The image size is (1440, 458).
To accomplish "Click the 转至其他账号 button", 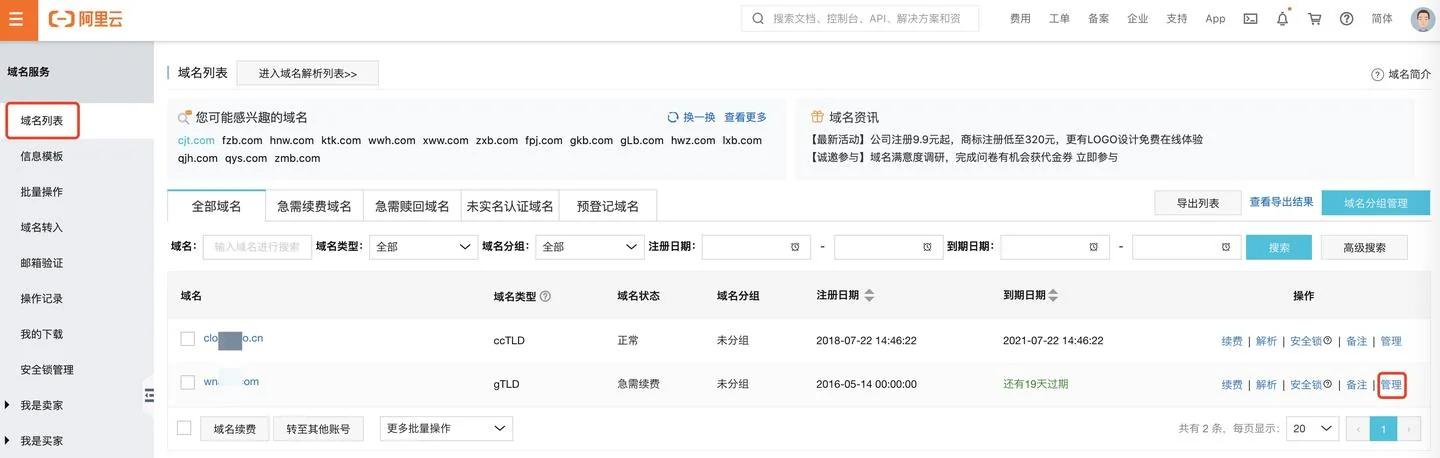I will pyautogui.click(x=318, y=429).
